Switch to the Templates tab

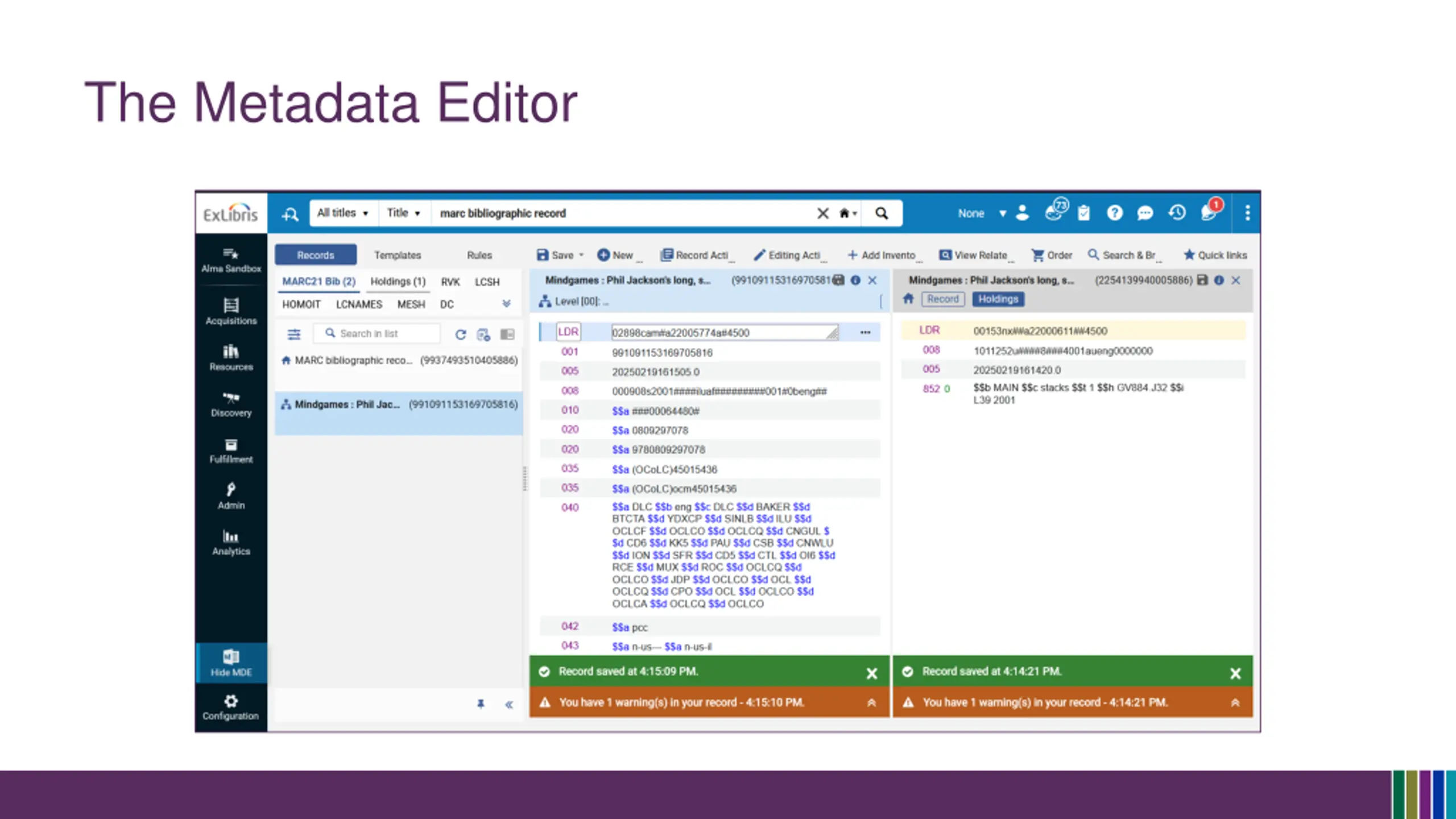[397, 255]
